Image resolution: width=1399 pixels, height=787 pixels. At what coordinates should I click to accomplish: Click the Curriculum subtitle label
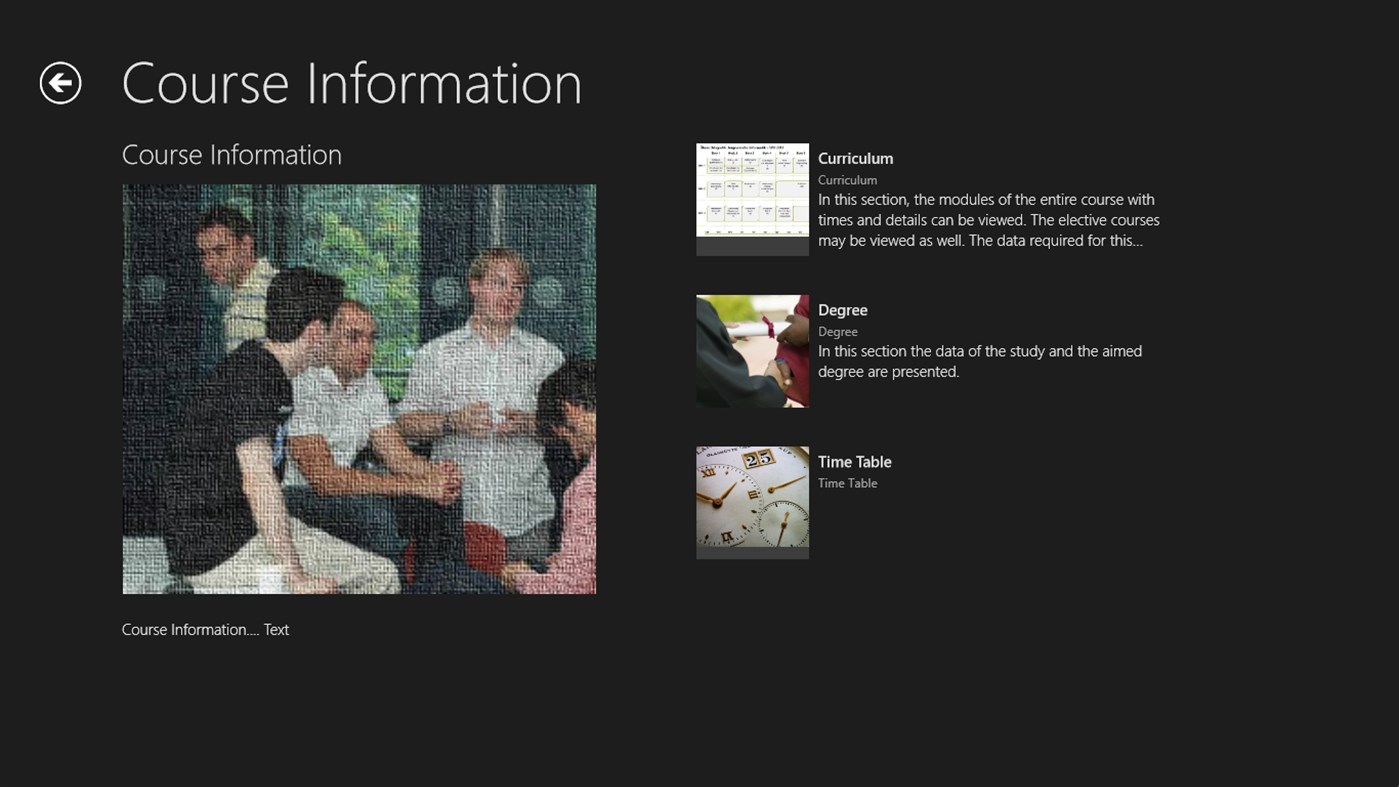847,180
